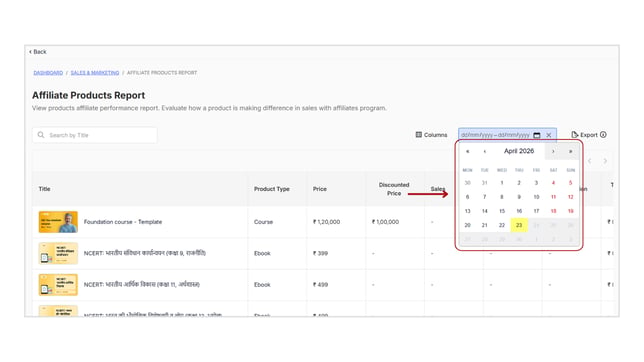This screenshot has width=644, height=362.
Task: Open Foundation course - Template thumbnail
Action: (x=58, y=222)
